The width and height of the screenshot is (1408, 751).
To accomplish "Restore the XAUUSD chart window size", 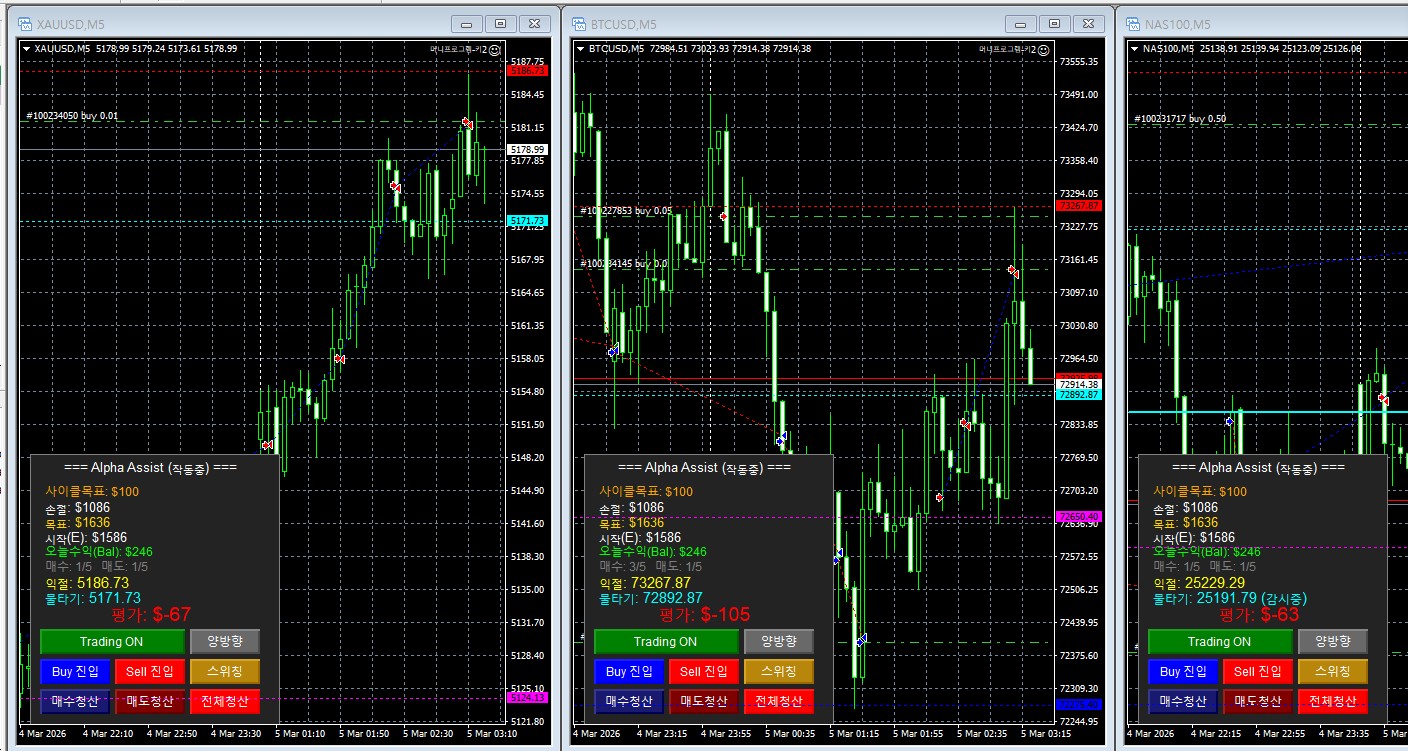I will pos(501,24).
